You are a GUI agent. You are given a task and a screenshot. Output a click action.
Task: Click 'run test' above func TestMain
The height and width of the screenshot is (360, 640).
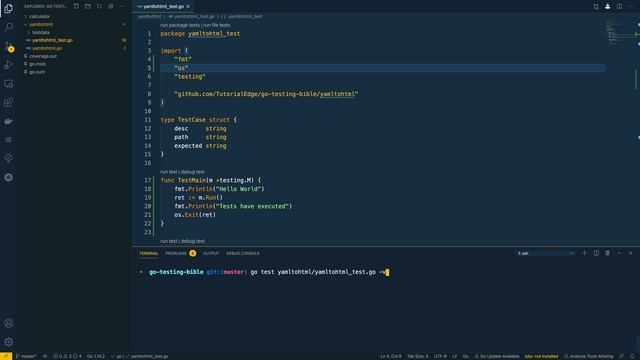[169, 172]
